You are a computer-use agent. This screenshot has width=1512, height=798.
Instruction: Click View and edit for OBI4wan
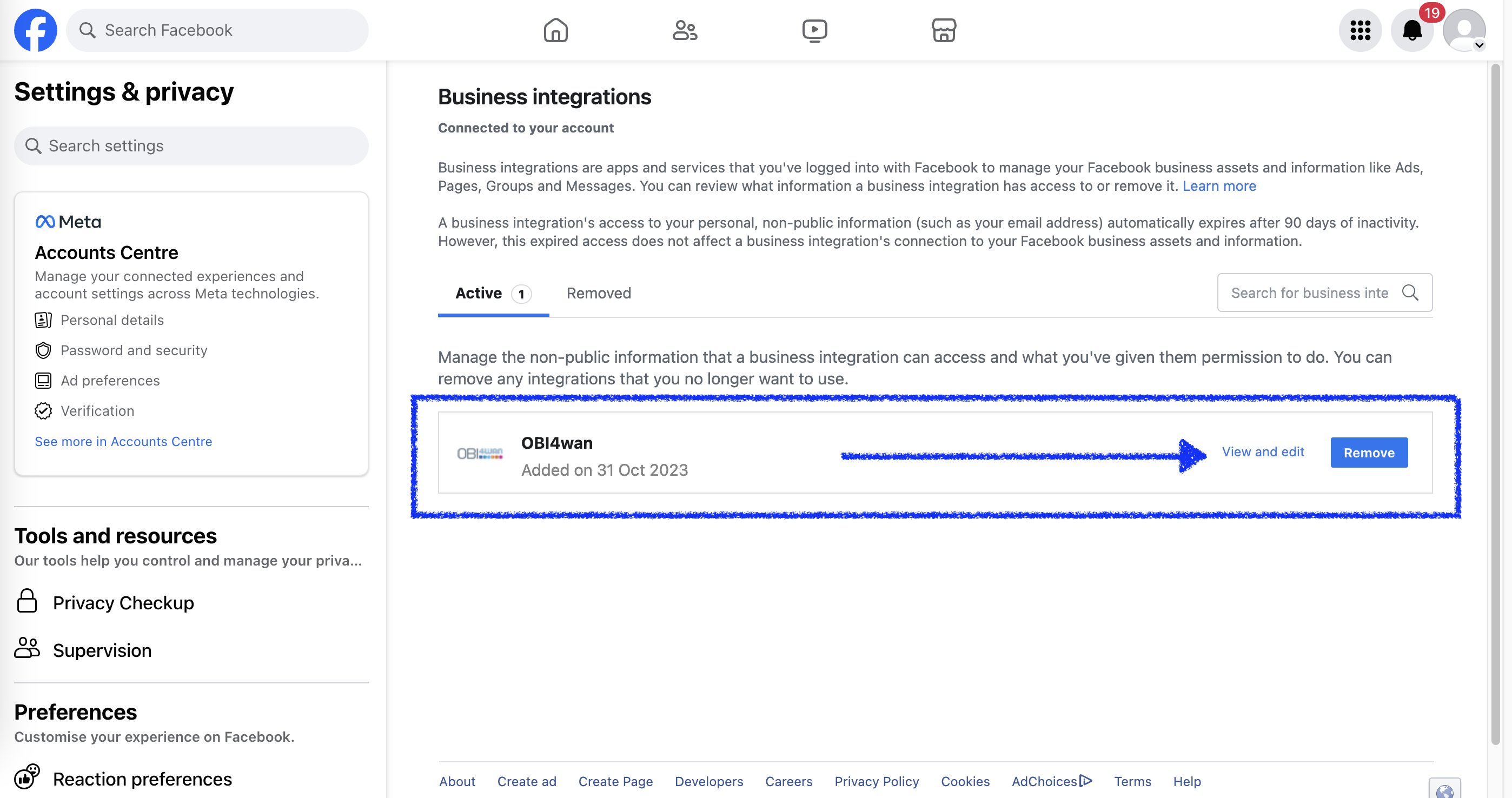(x=1263, y=452)
